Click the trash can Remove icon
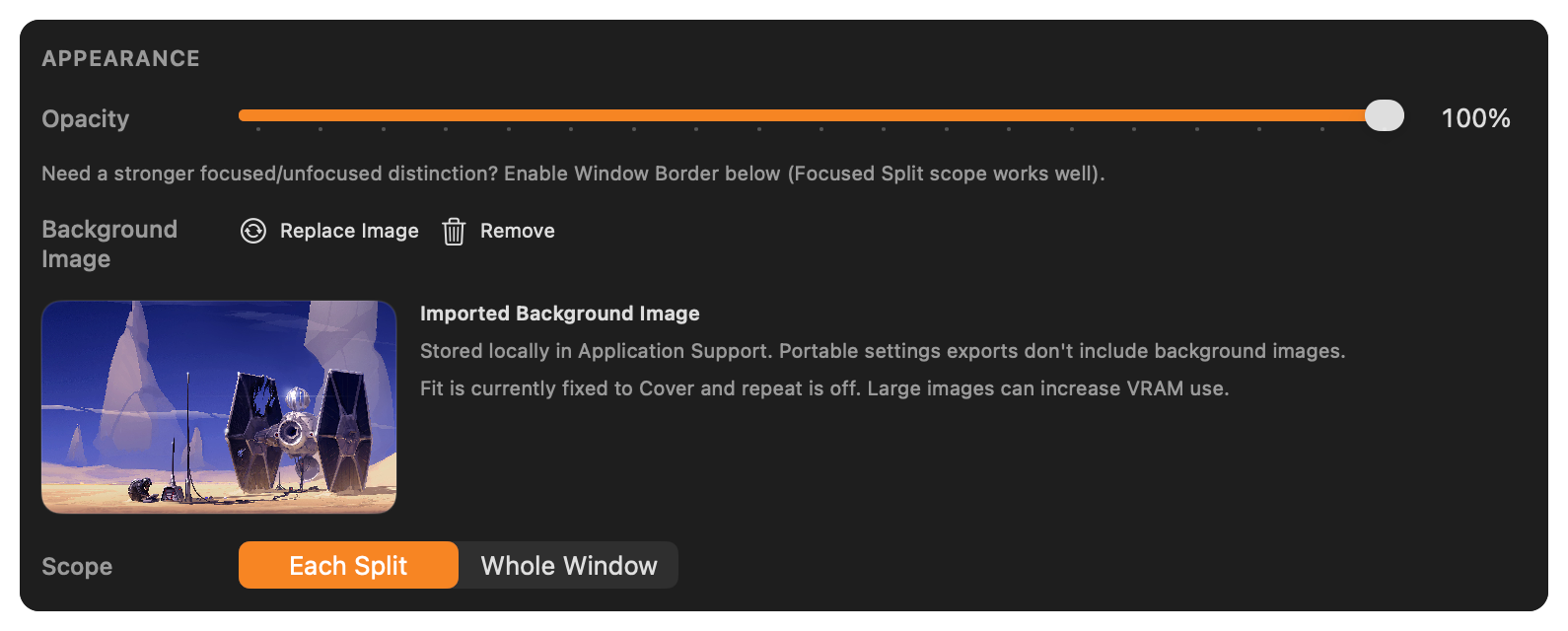Screen dimensions: 1568x631 pos(454,232)
